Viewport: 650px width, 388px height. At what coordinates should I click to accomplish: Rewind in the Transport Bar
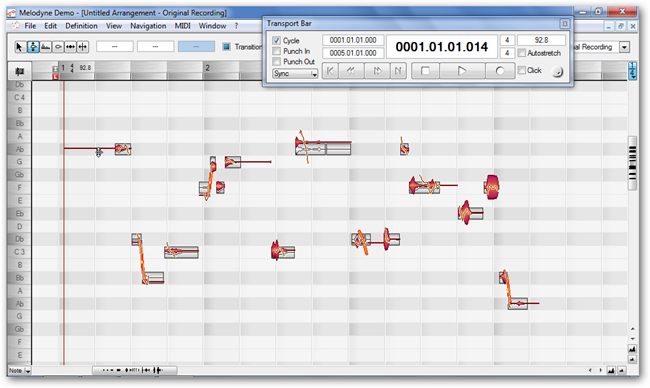(x=351, y=71)
